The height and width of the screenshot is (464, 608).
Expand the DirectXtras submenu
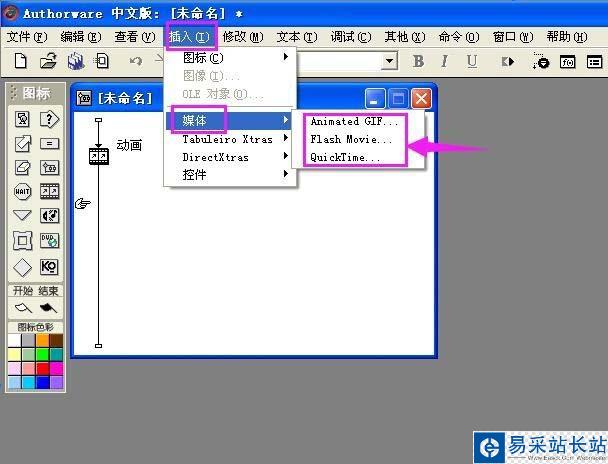230,157
